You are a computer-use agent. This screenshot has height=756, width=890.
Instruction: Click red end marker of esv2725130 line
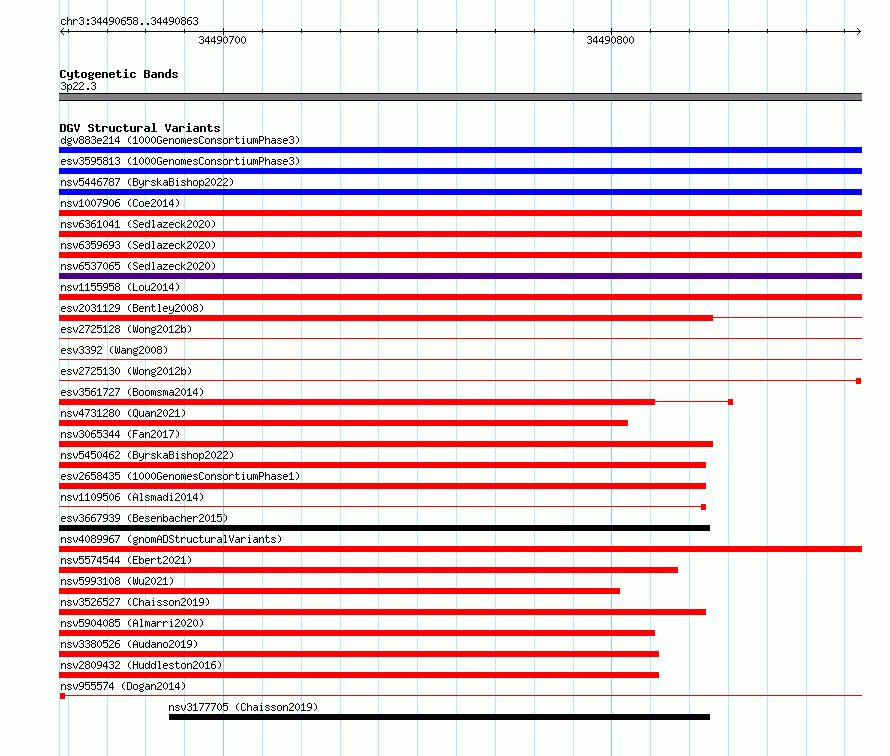pos(859,381)
